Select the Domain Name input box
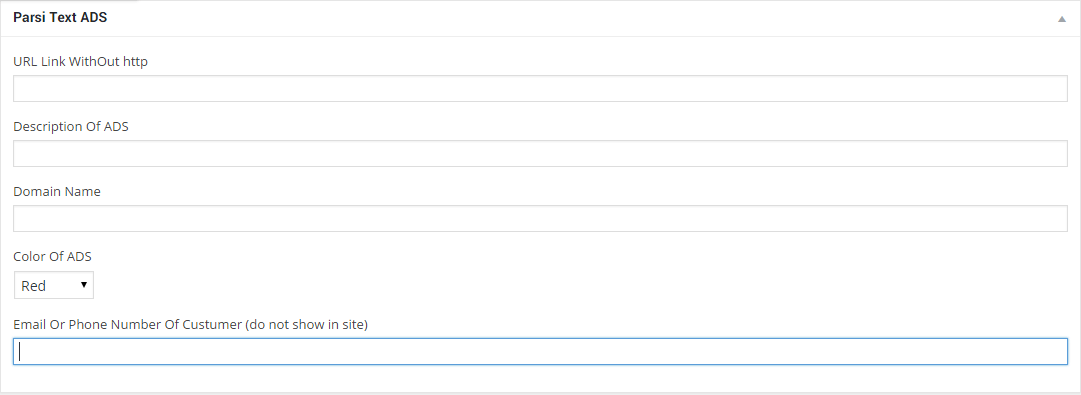Image resolution: width=1081 pixels, height=395 pixels. 540,219
